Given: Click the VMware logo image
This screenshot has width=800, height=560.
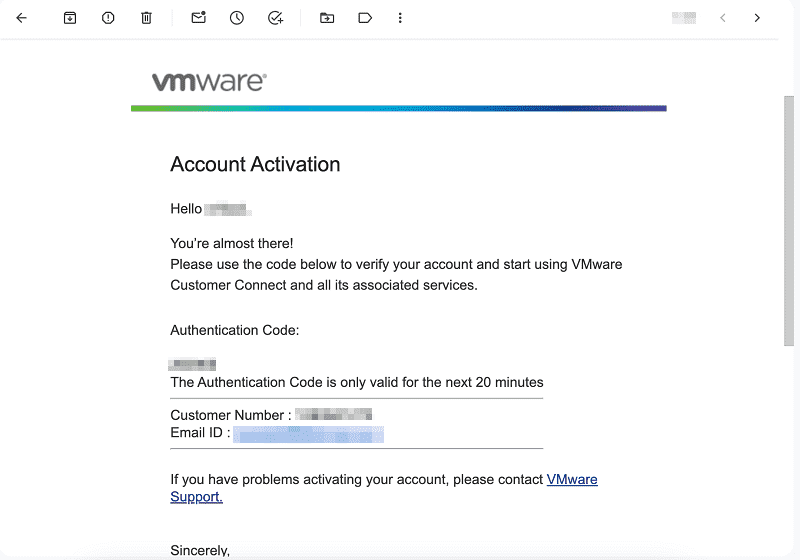Looking at the screenshot, I should tap(209, 82).
